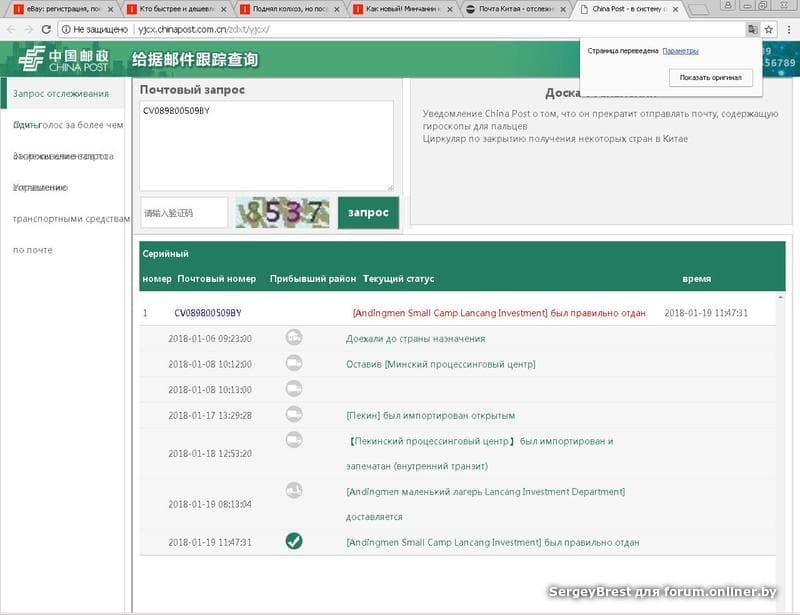Screen dimensions: 800x615
Task: Select sidebar item 'голос за более чем'
Action: tap(68, 125)
